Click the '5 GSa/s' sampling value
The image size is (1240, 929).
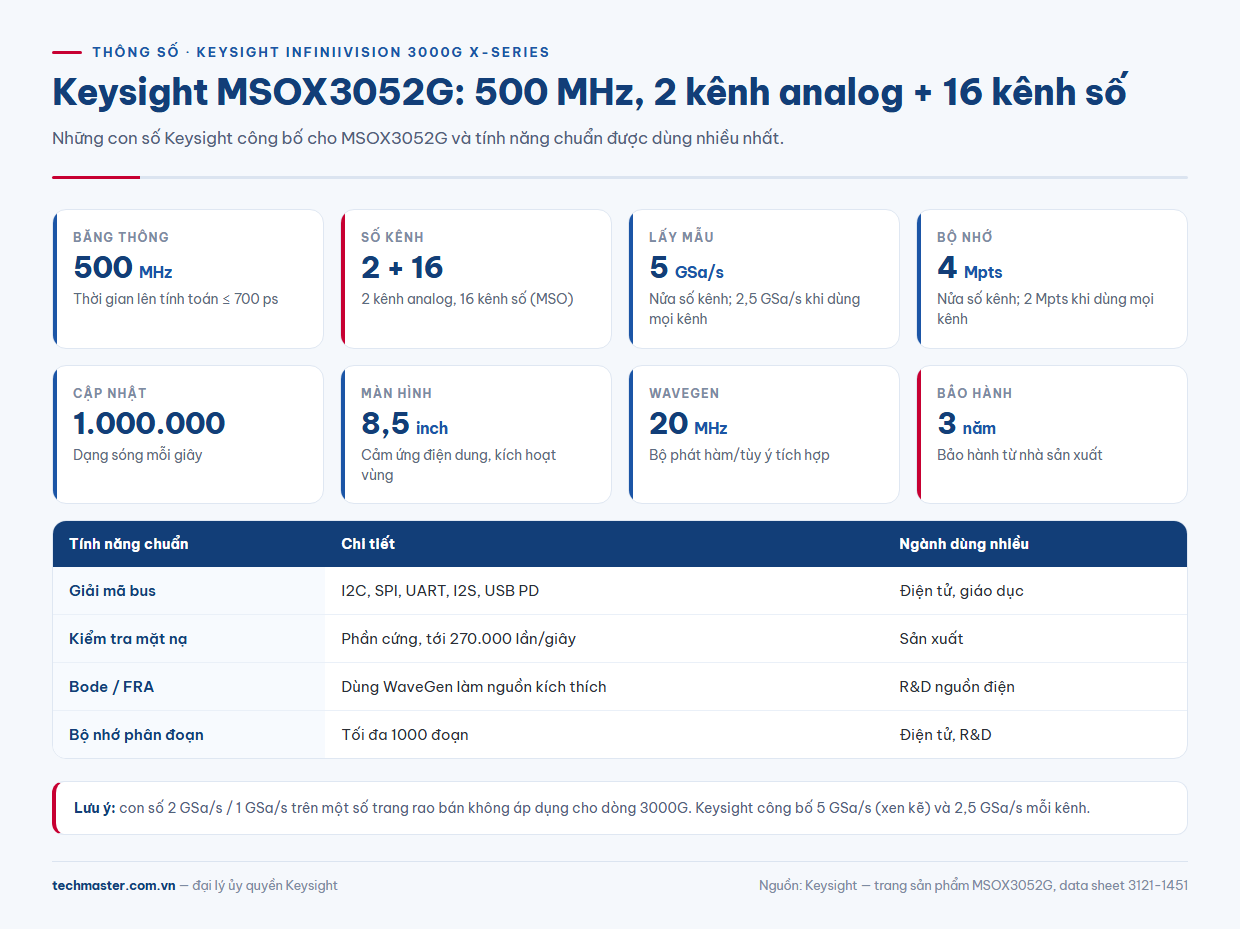pos(686,268)
